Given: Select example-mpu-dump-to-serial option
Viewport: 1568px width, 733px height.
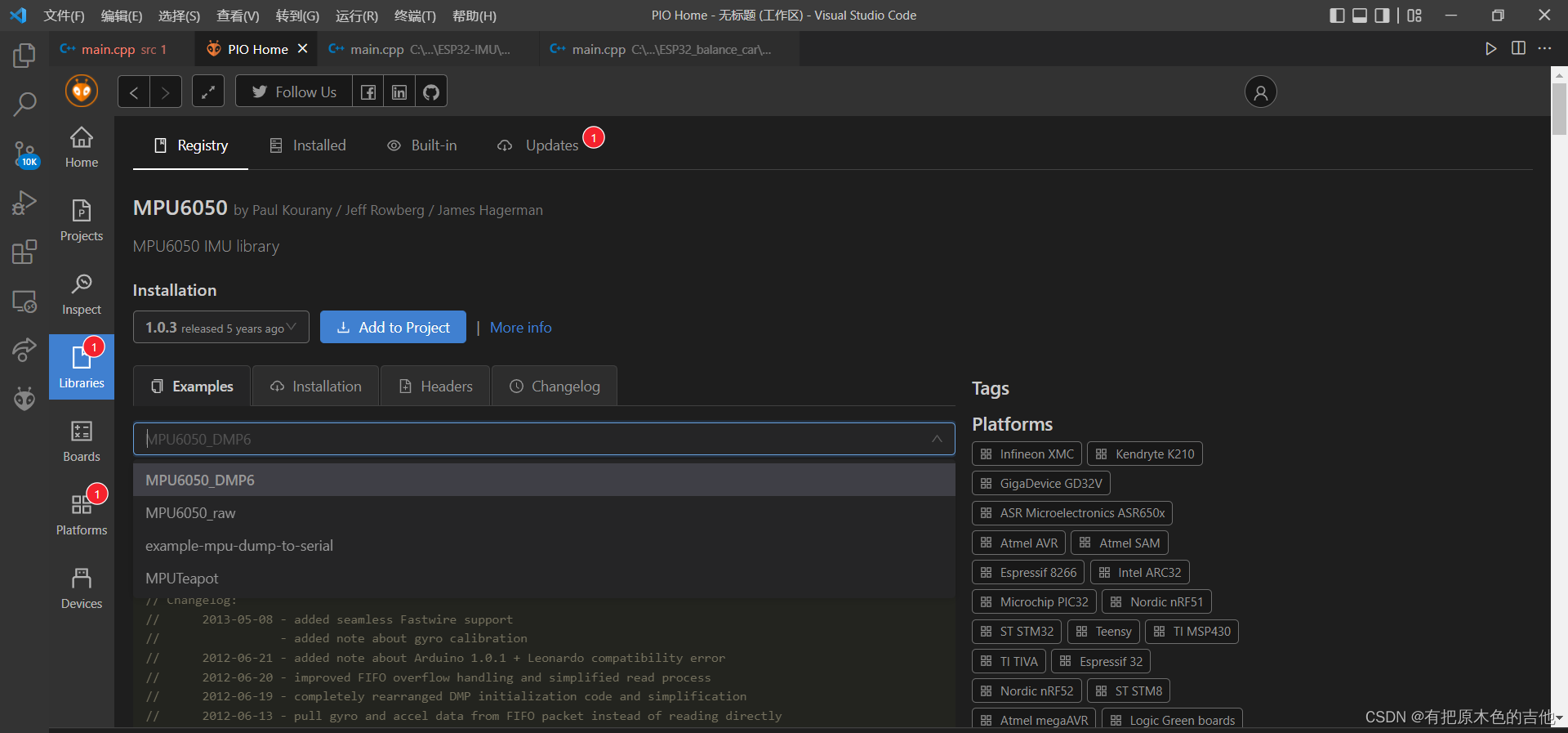Looking at the screenshot, I should click(544, 545).
